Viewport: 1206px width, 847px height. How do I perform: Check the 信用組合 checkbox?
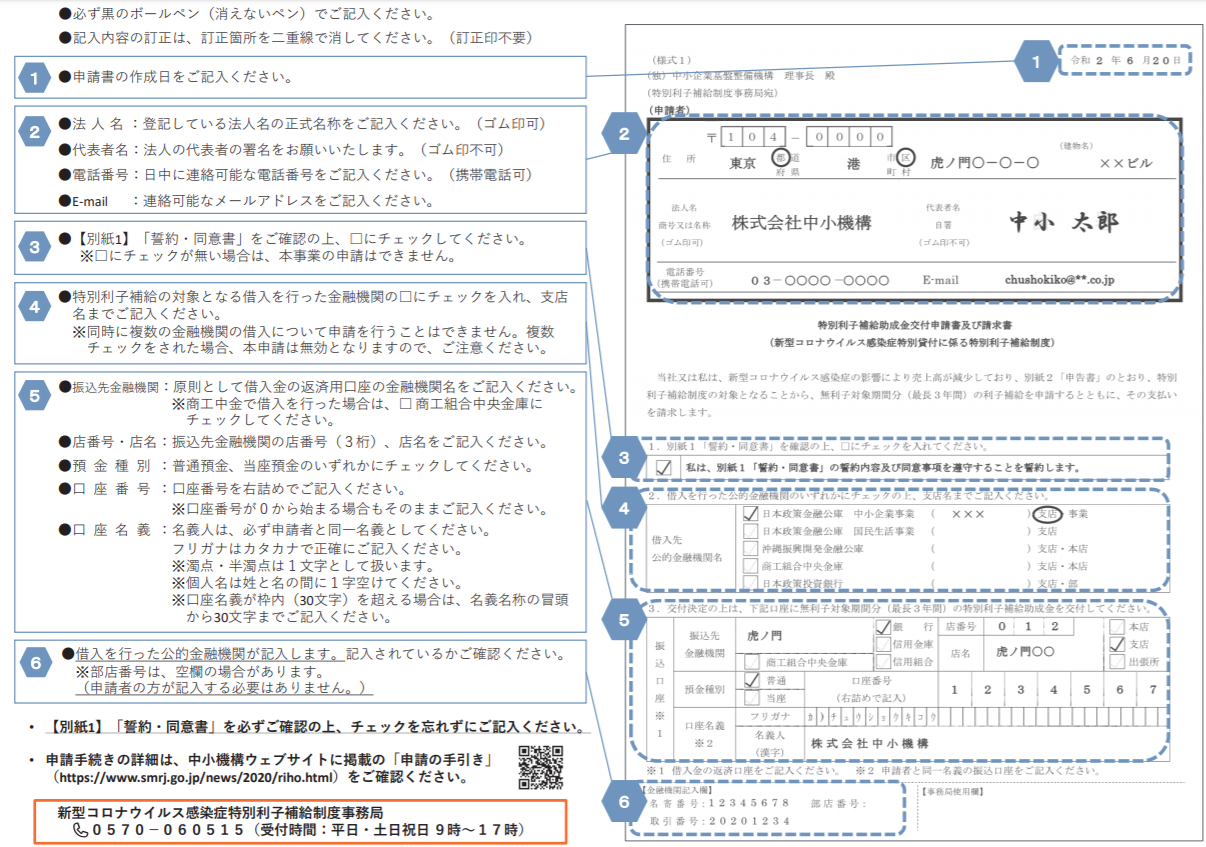(883, 661)
